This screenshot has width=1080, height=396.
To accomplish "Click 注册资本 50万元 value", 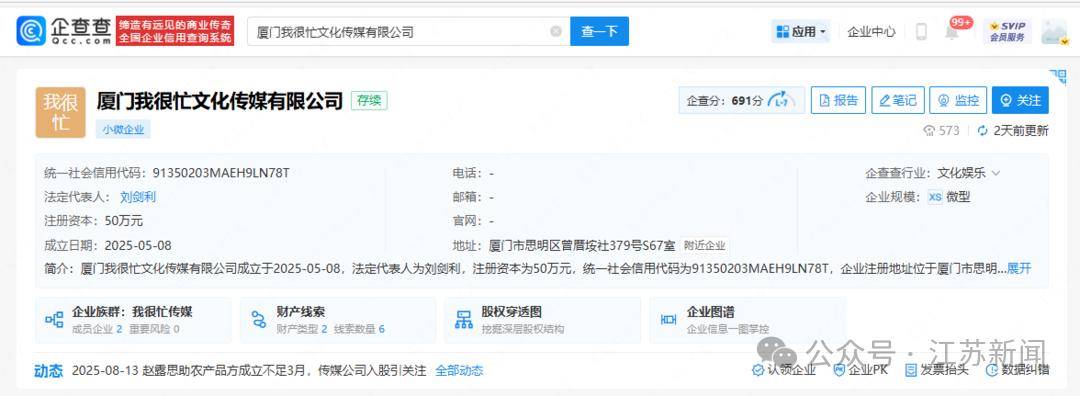I will [x=123, y=221].
